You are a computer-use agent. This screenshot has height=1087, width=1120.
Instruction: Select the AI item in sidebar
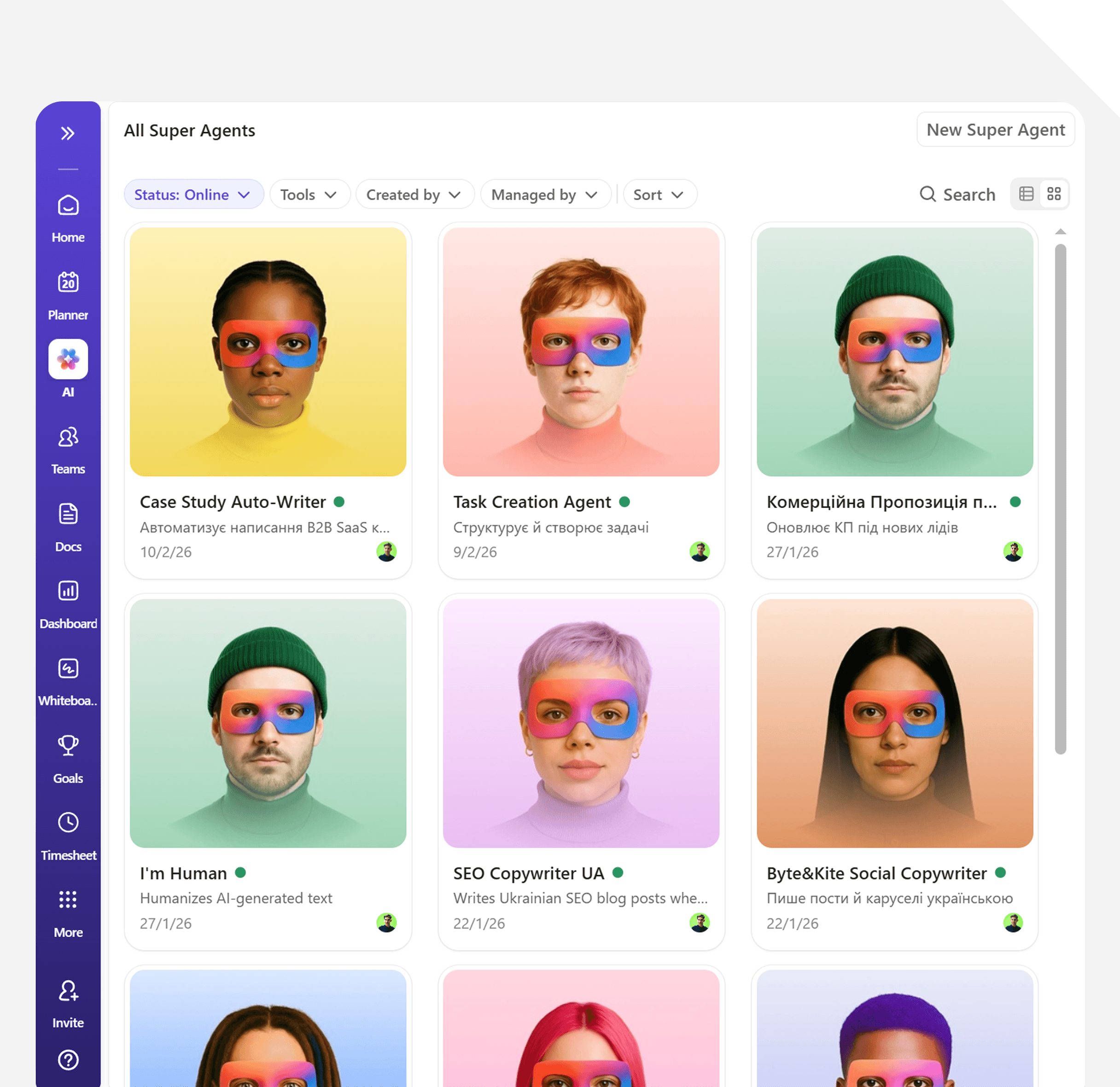coord(68,359)
